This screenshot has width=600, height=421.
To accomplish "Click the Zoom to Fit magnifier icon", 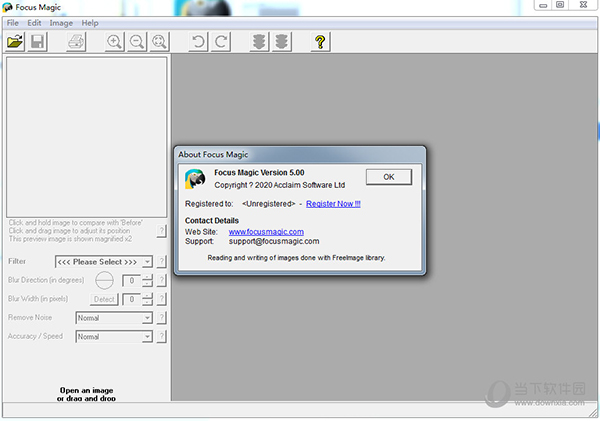I will [x=159, y=41].
